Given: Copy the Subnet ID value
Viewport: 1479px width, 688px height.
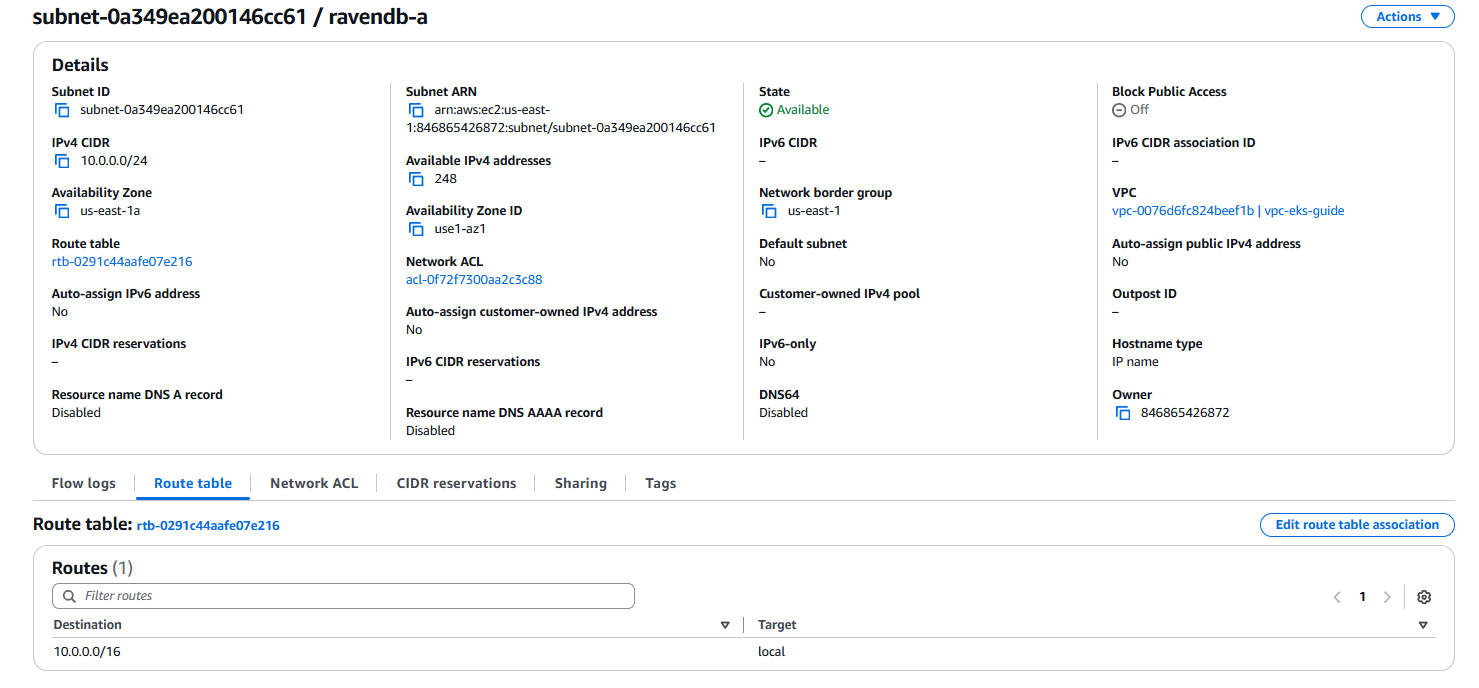Looking at the screenshot, I should (62, 110).
